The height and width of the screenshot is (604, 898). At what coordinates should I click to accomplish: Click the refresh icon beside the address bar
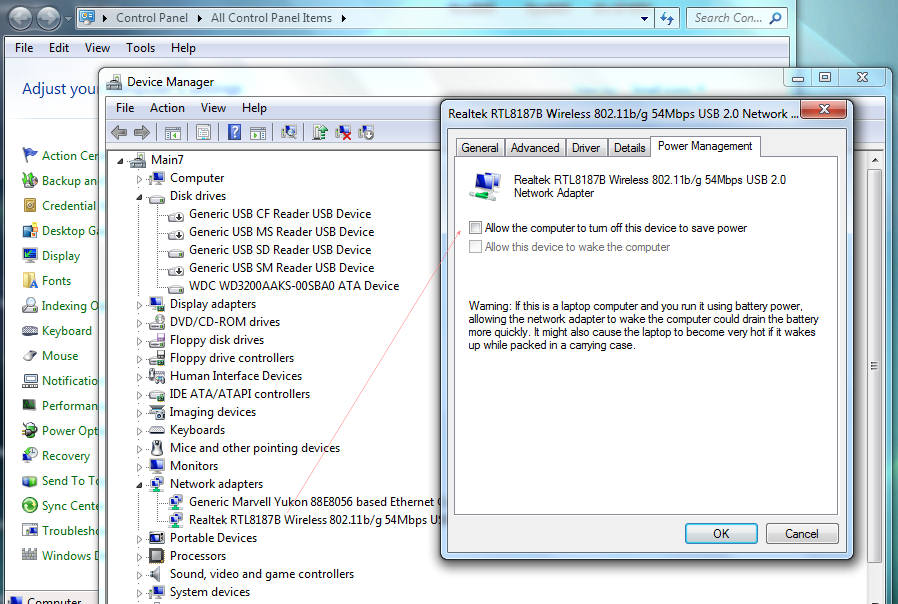[667, 18]
